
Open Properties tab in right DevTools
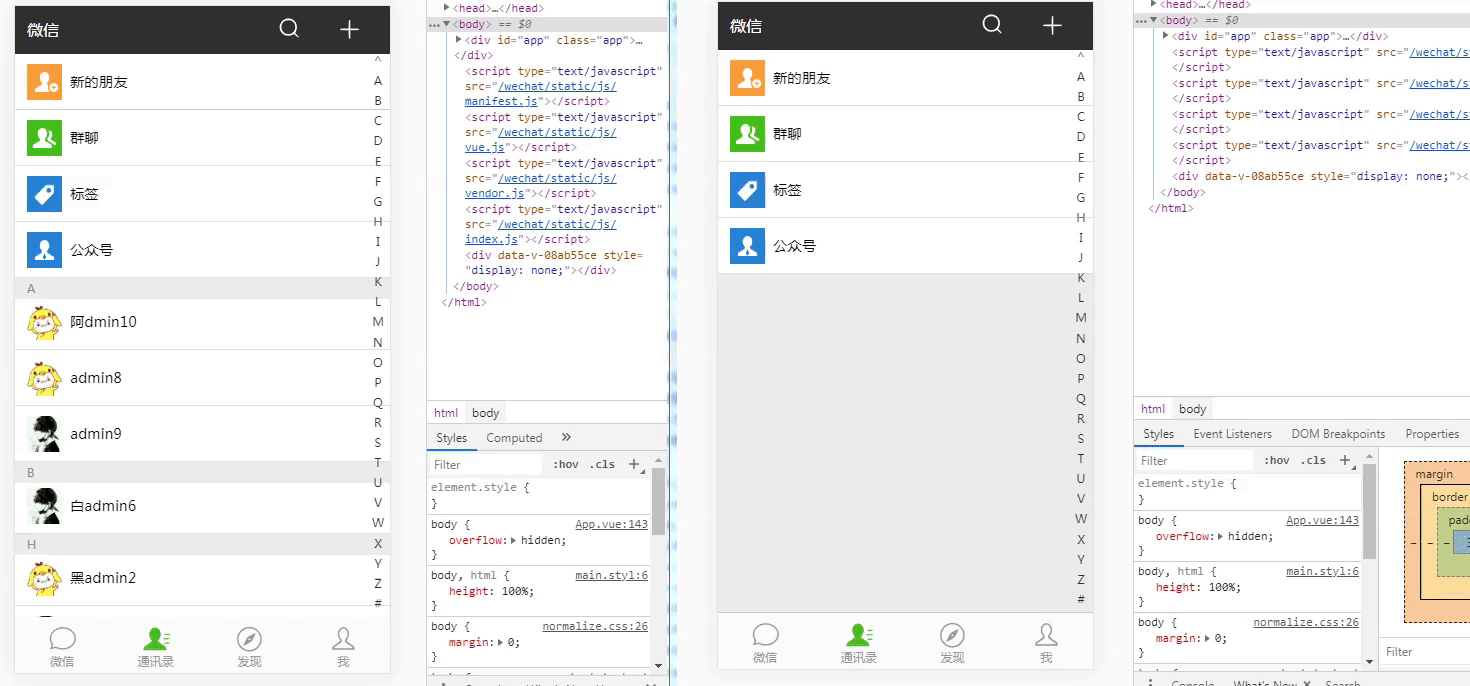pos(1432,434)
